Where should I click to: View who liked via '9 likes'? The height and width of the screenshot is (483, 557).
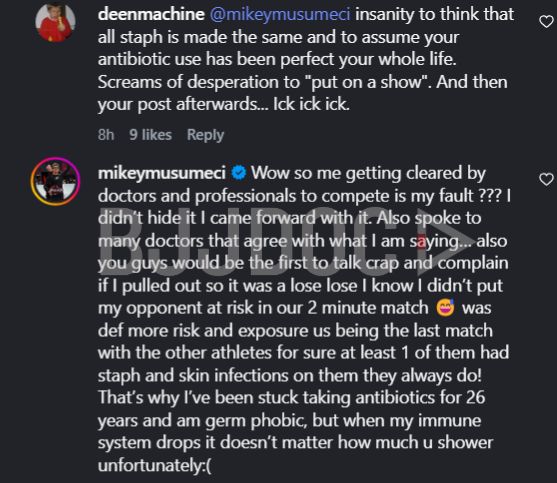coord(151,135)
